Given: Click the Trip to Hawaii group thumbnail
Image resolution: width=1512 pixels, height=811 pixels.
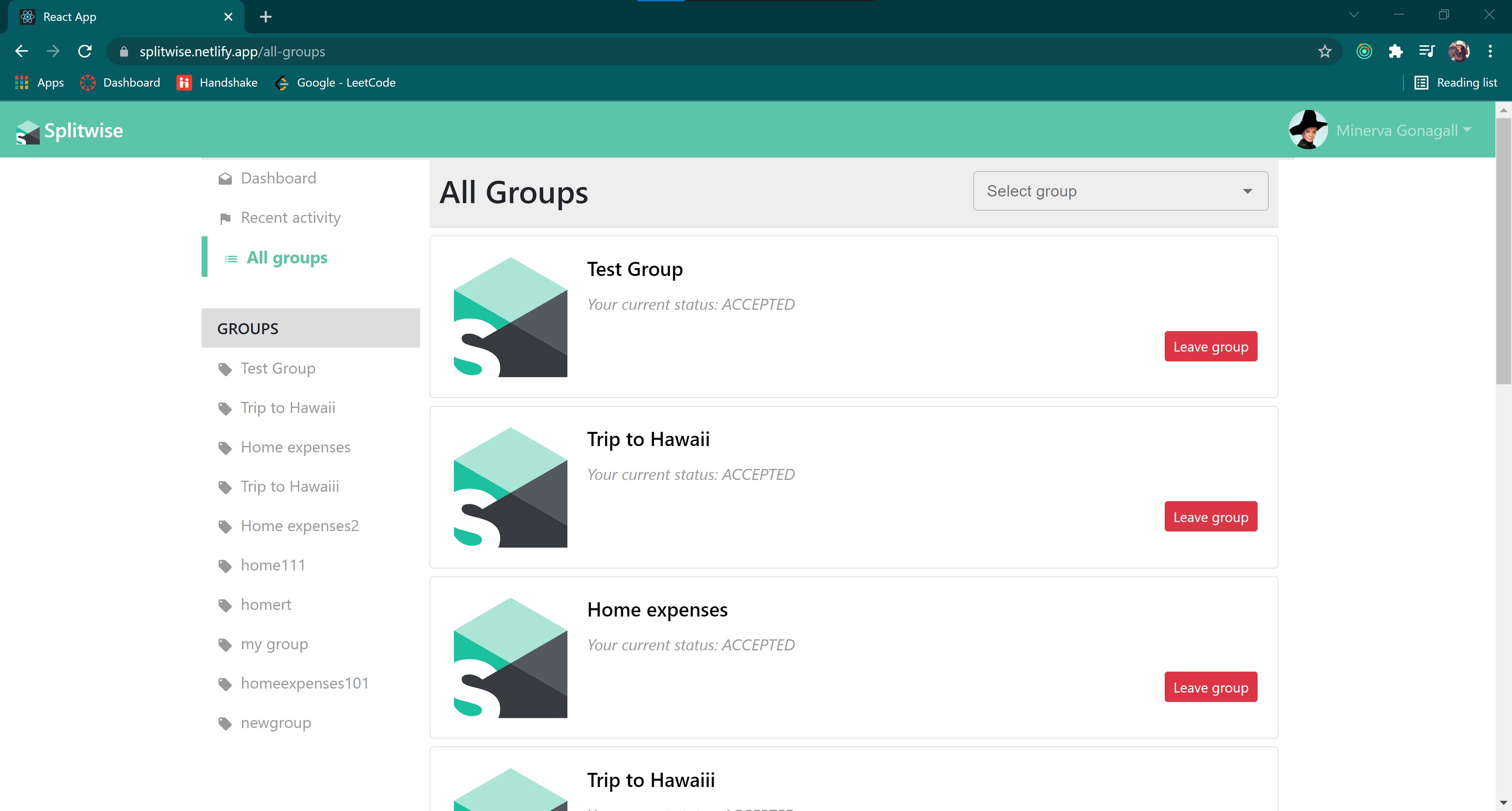Looking at the screenshot, I should (510, 488).
